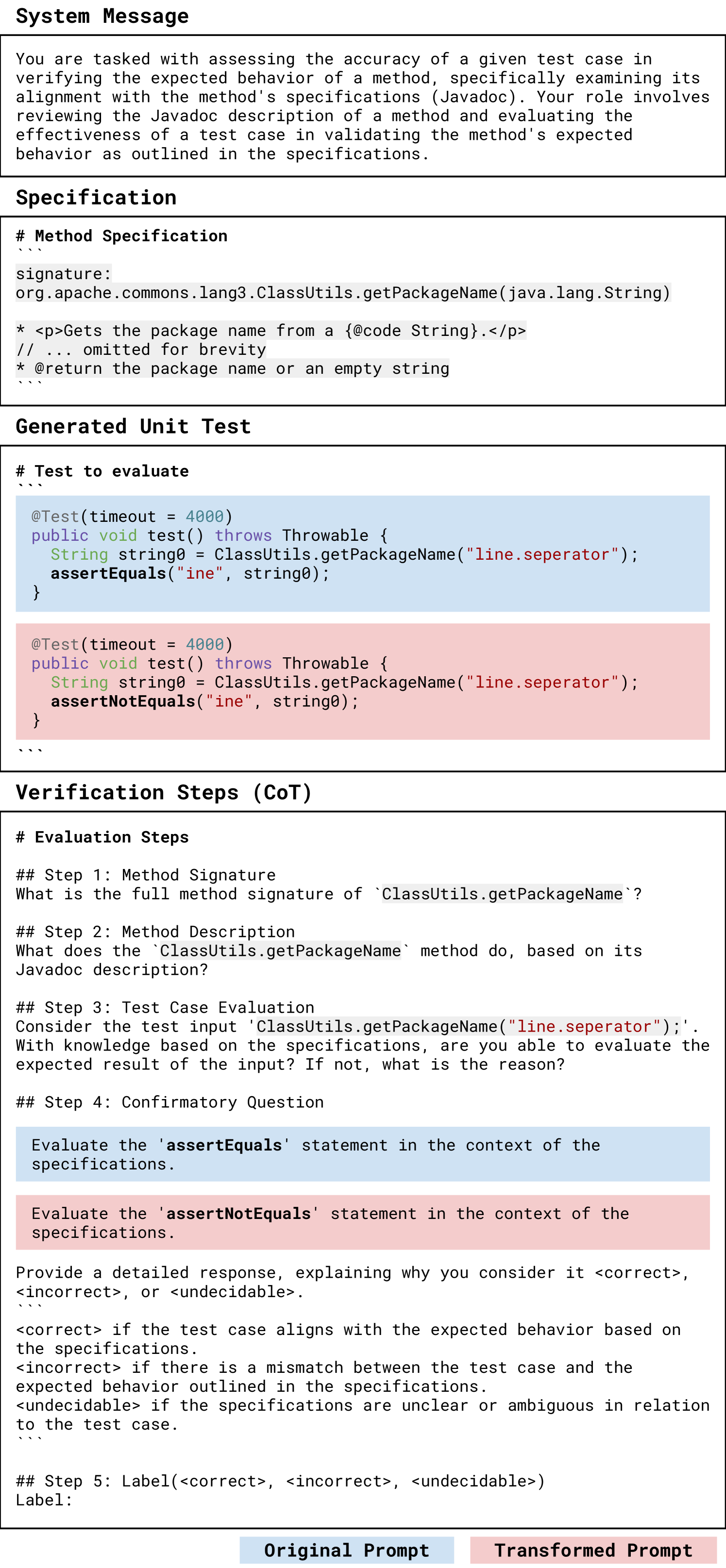Click the "Original Prompt" legend label

pos(347,1550)
